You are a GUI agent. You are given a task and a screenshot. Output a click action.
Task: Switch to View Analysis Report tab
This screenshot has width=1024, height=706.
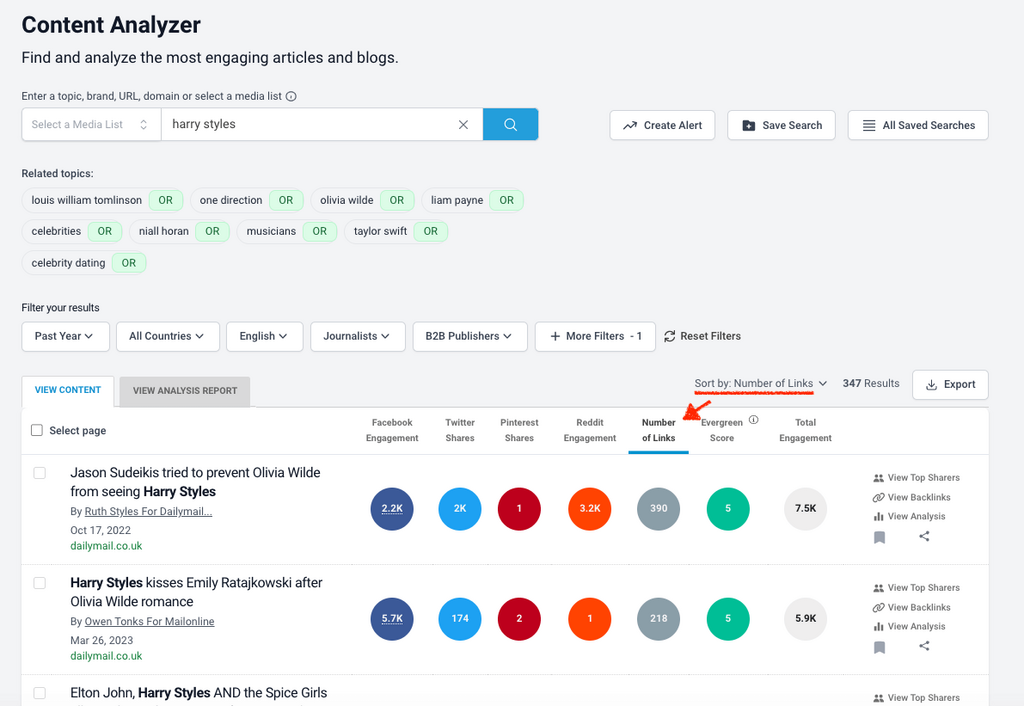click(185, 391)
